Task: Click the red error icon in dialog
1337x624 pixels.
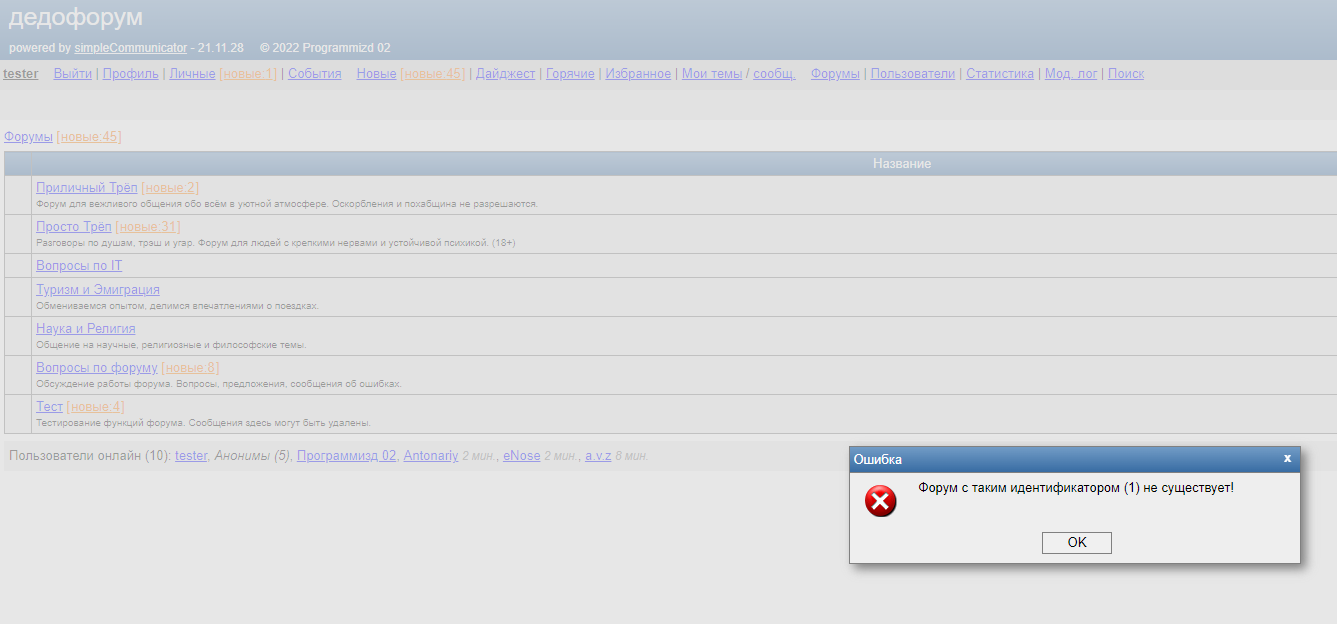Action: coord(880,501)
